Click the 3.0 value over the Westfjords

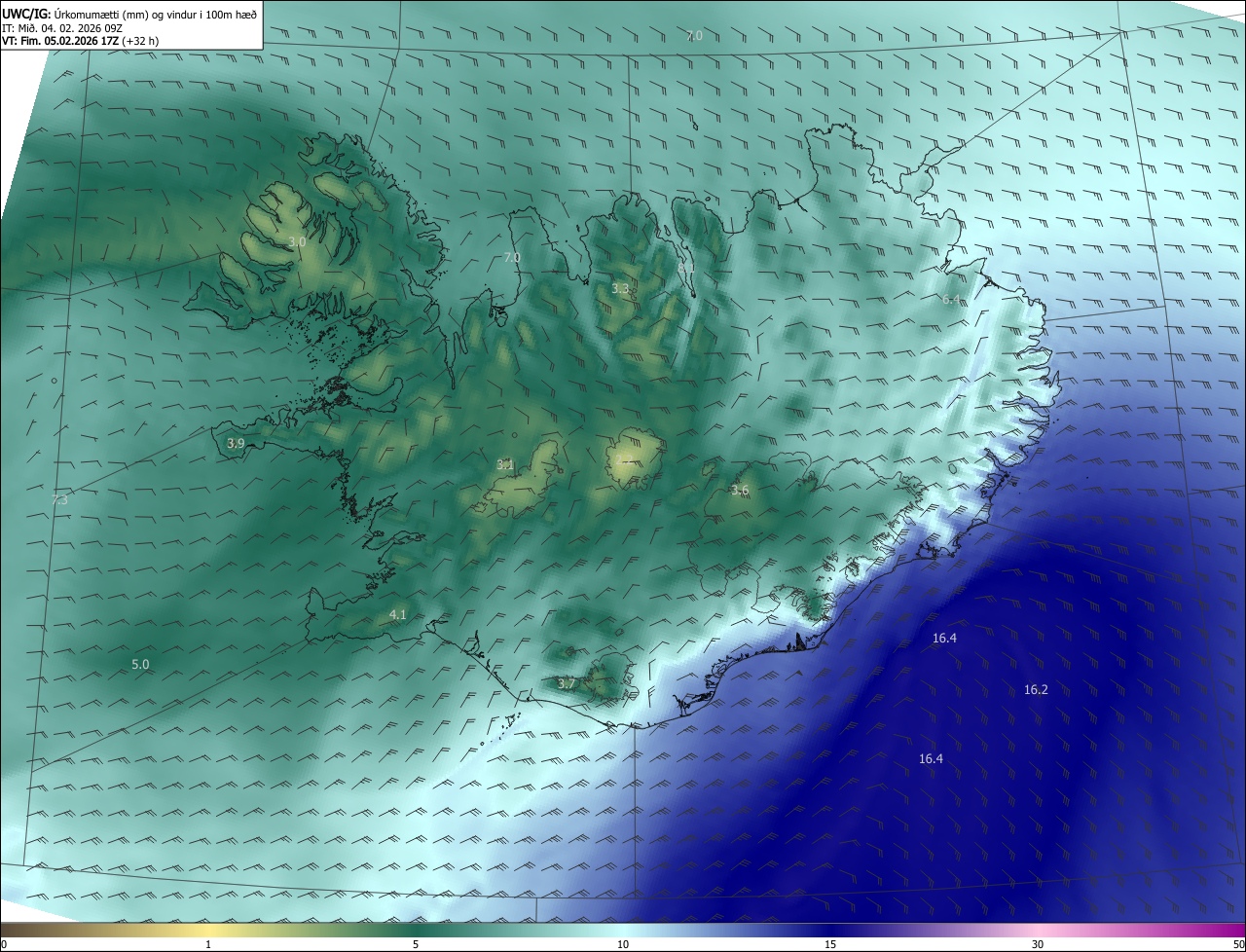tap(298, 241)
